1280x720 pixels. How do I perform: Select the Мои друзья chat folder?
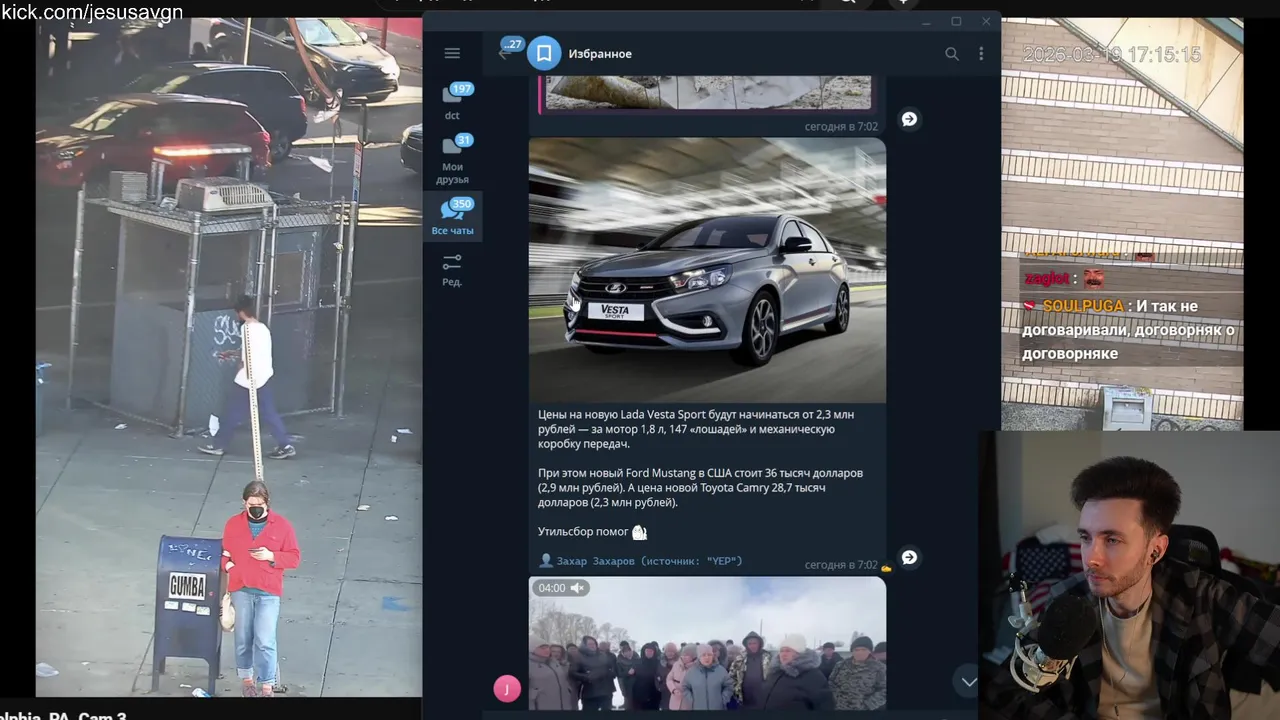(452, 160)
